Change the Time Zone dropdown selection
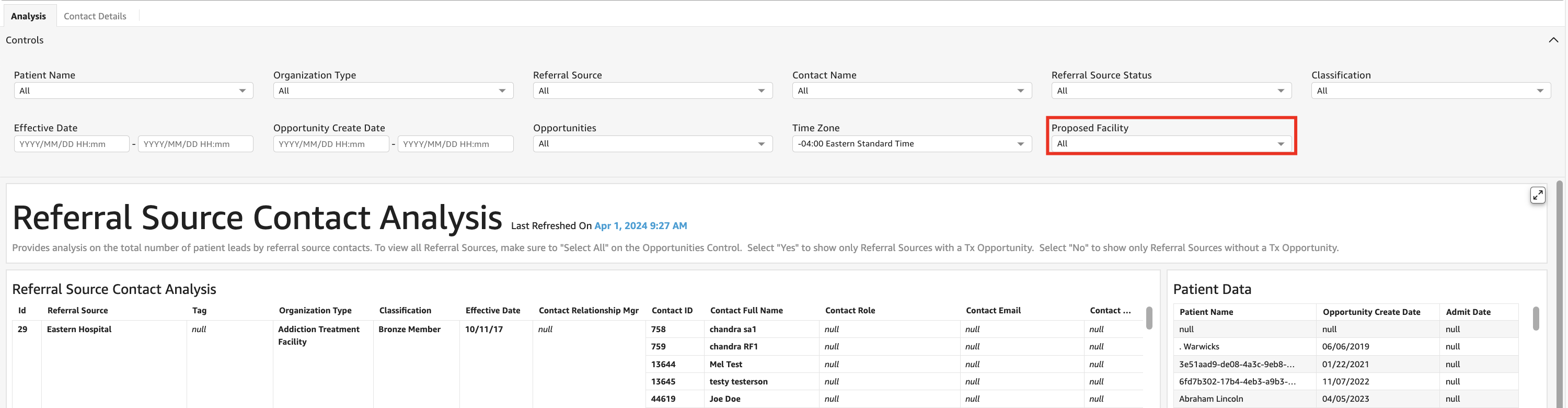Image resolution: width=1568 pixels, height=408 pixels. tap(911, 144)
